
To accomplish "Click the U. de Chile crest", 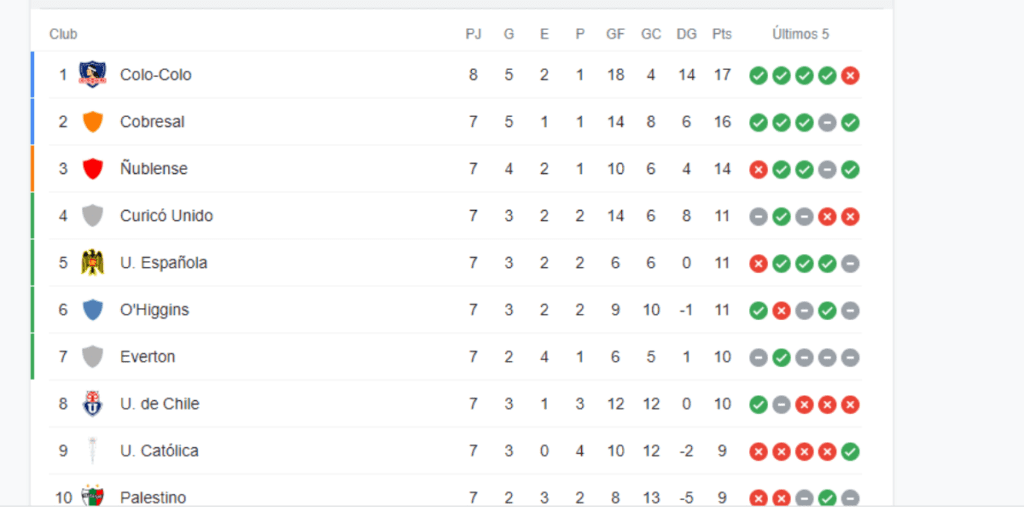I will tap(93, 404).
